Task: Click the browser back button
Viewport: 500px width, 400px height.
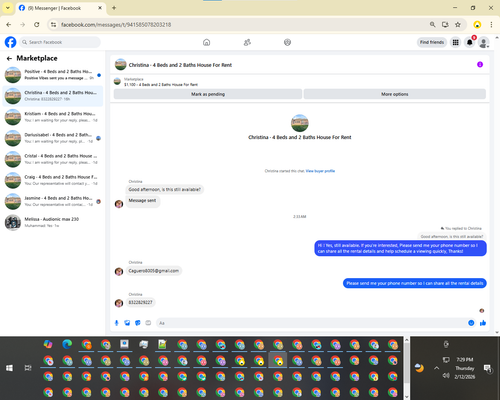Action: tap(9, 25)
